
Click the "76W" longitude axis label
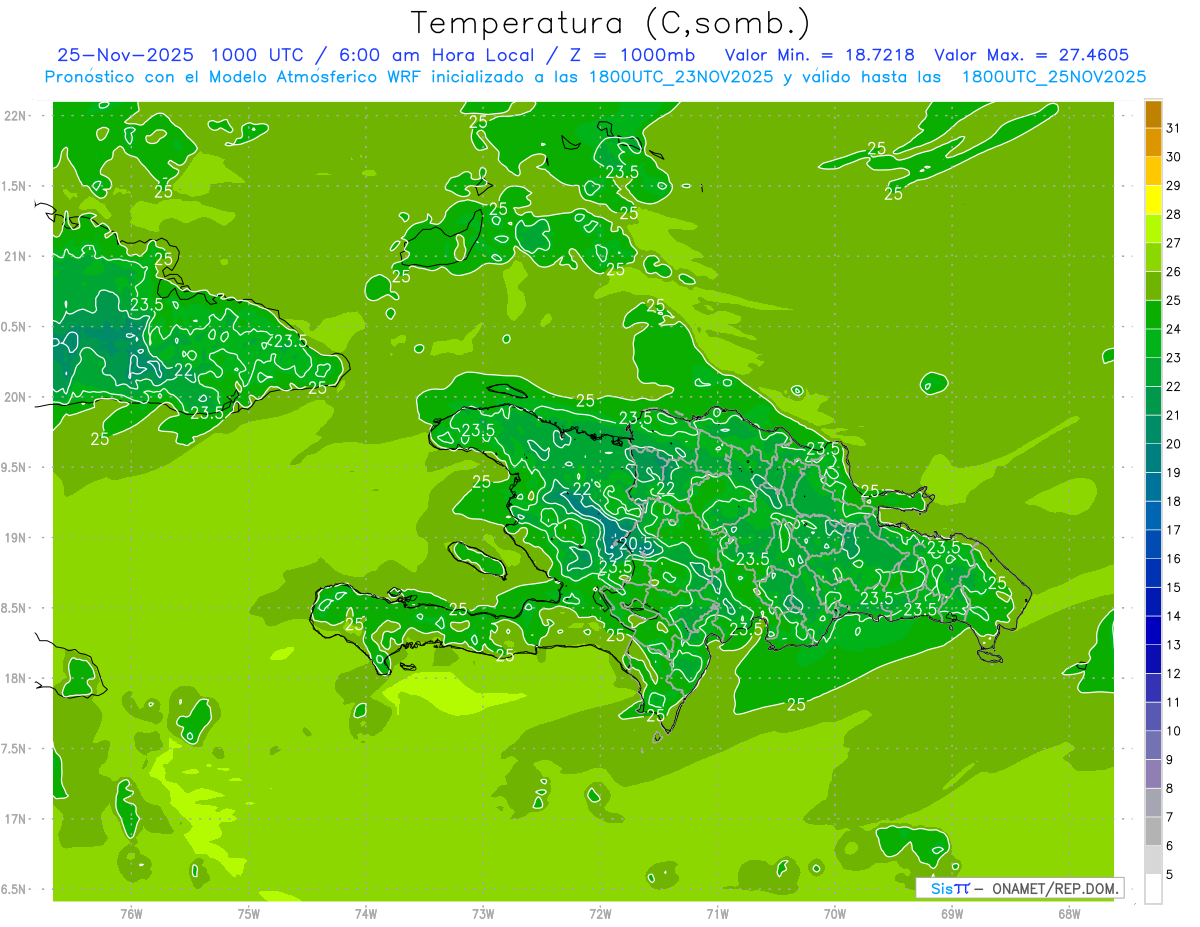point(131,914)
